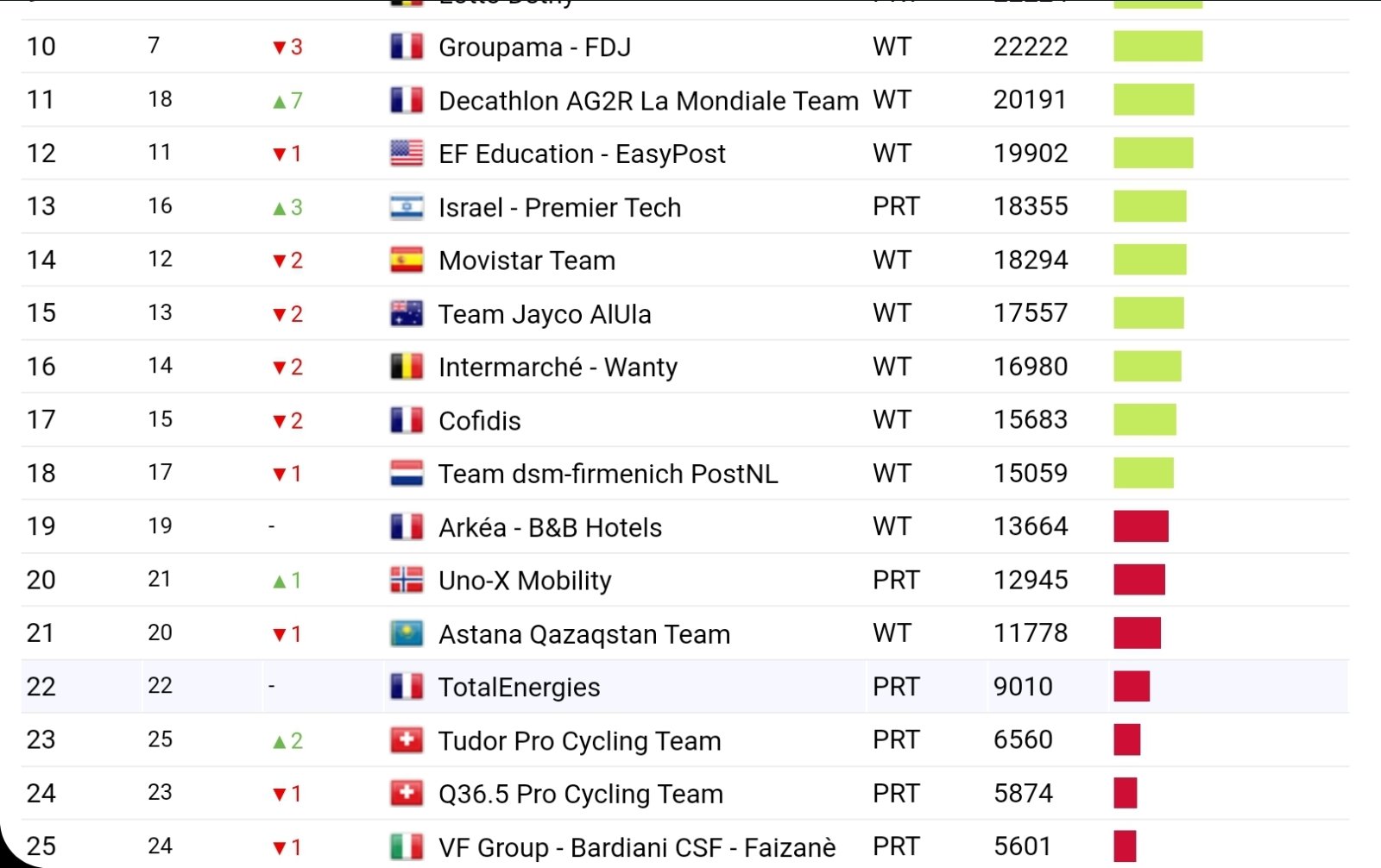Click the Spanish flag beside Movistar Team
The height and width of the screenshot is (868, 1381).
click(x=407, y=261)
